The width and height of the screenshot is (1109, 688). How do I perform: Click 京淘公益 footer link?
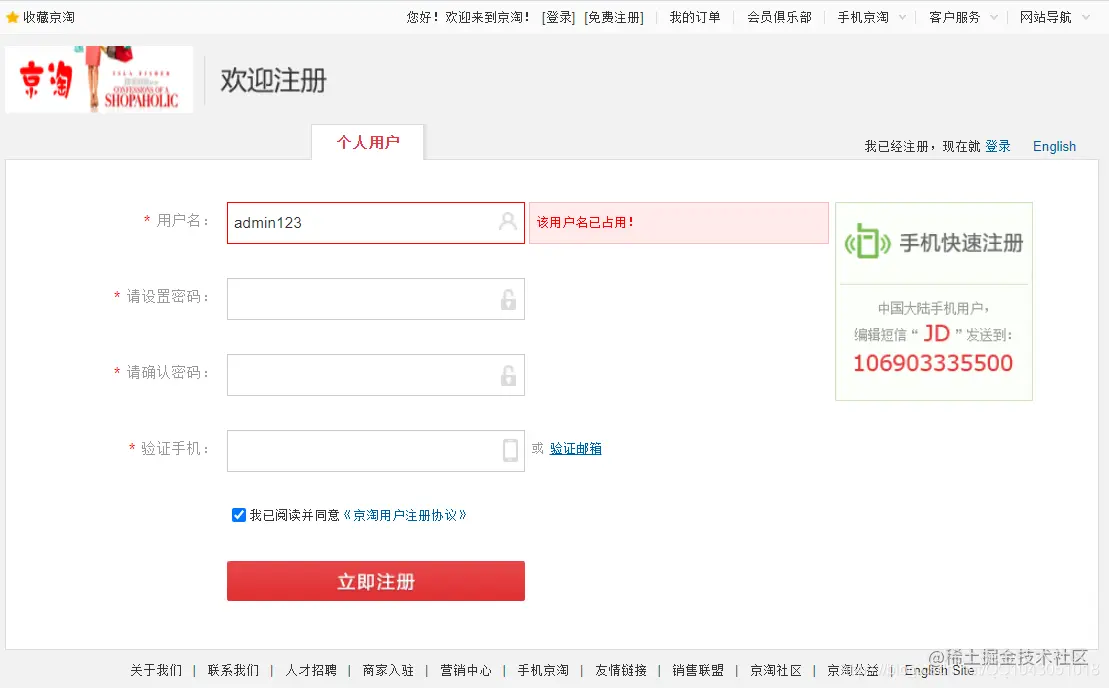pos(852,670)
